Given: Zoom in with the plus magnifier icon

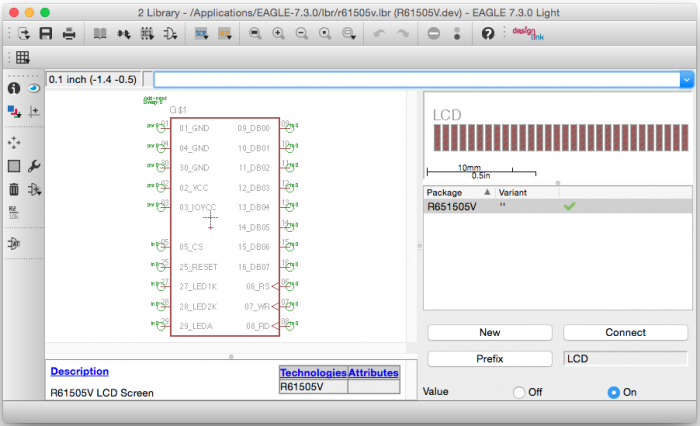Looking at the screenshot, I should click(x=278, y=33).
